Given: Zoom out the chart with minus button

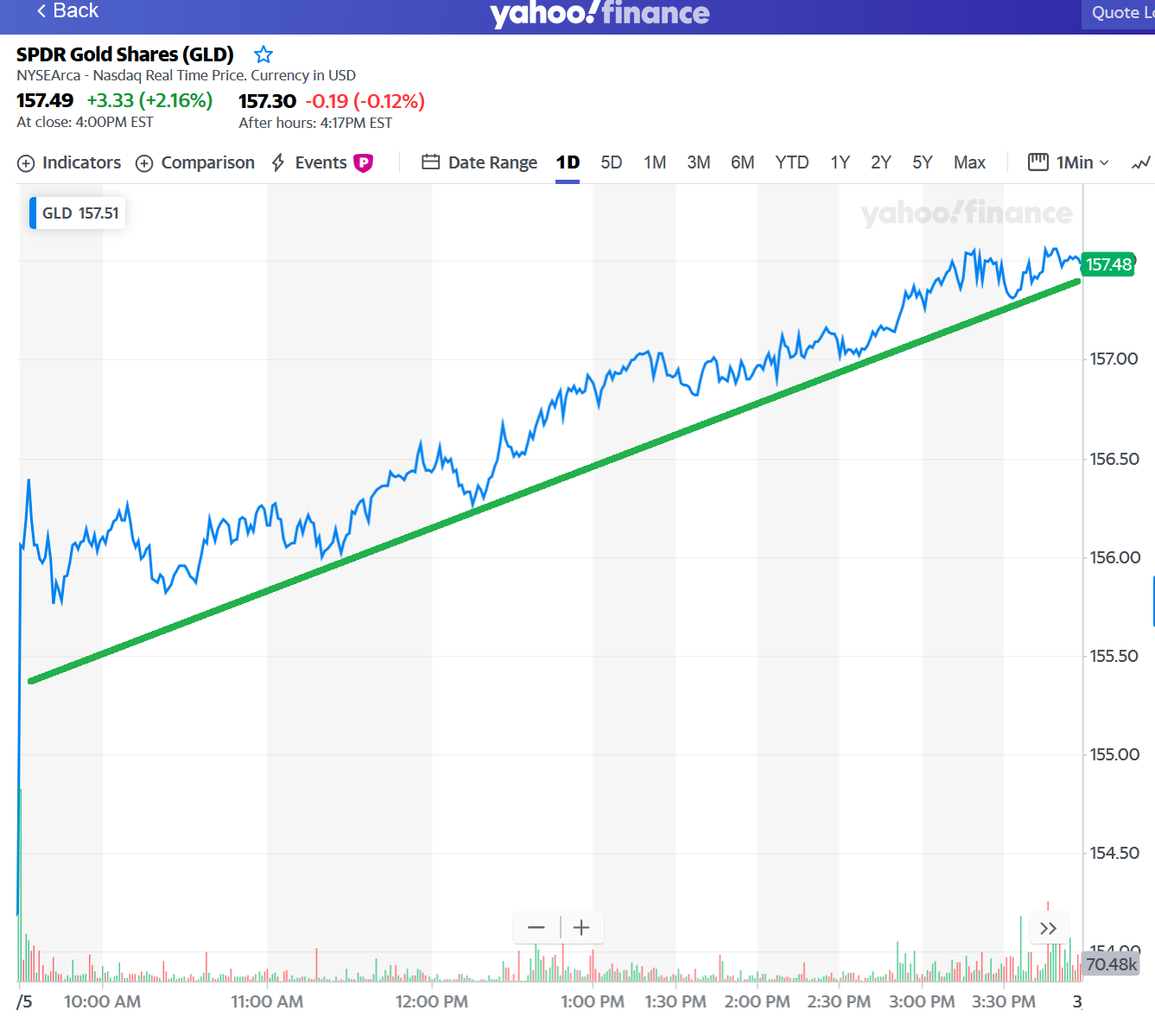Looking at the screenshot, I should click(x=536, y=928).
